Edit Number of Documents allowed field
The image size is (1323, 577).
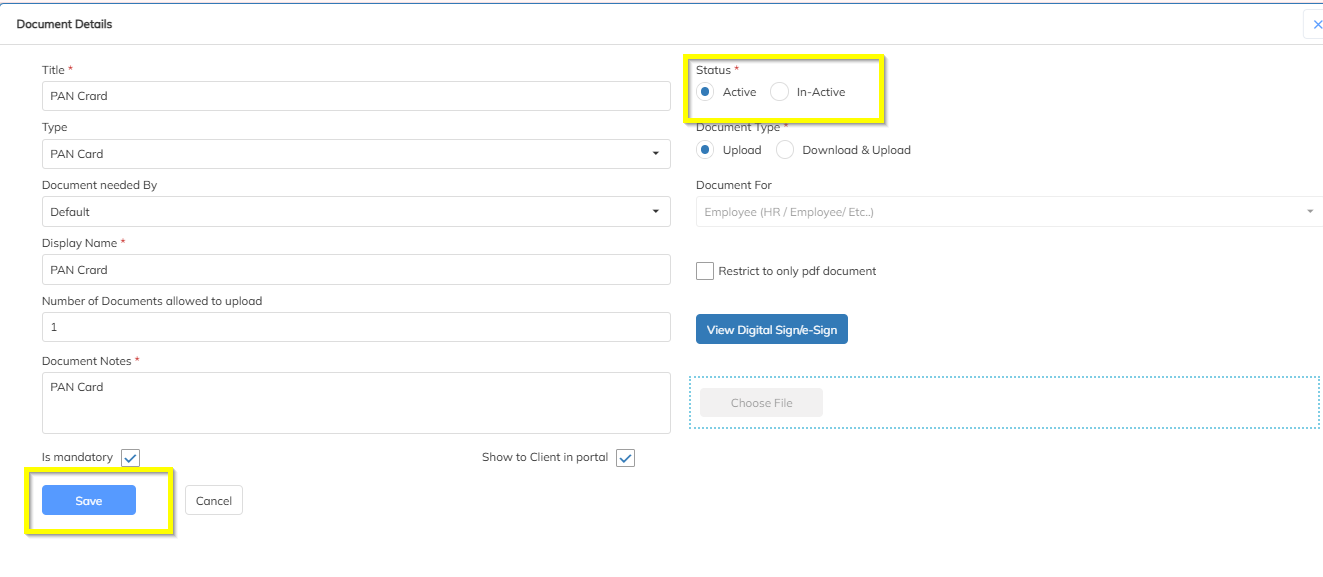356,327
